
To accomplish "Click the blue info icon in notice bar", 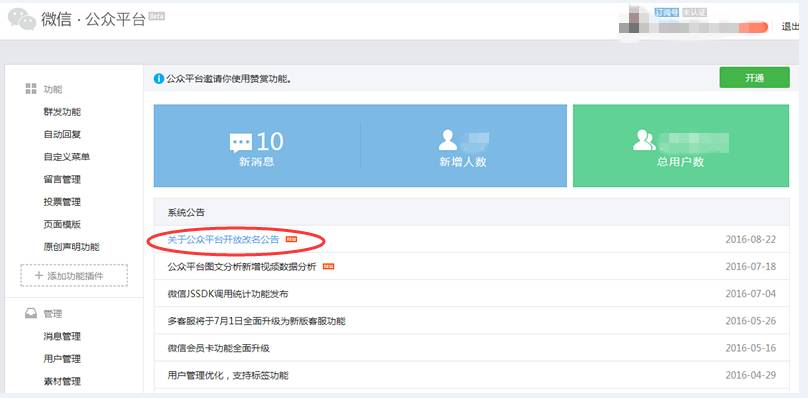I will 159,79.
